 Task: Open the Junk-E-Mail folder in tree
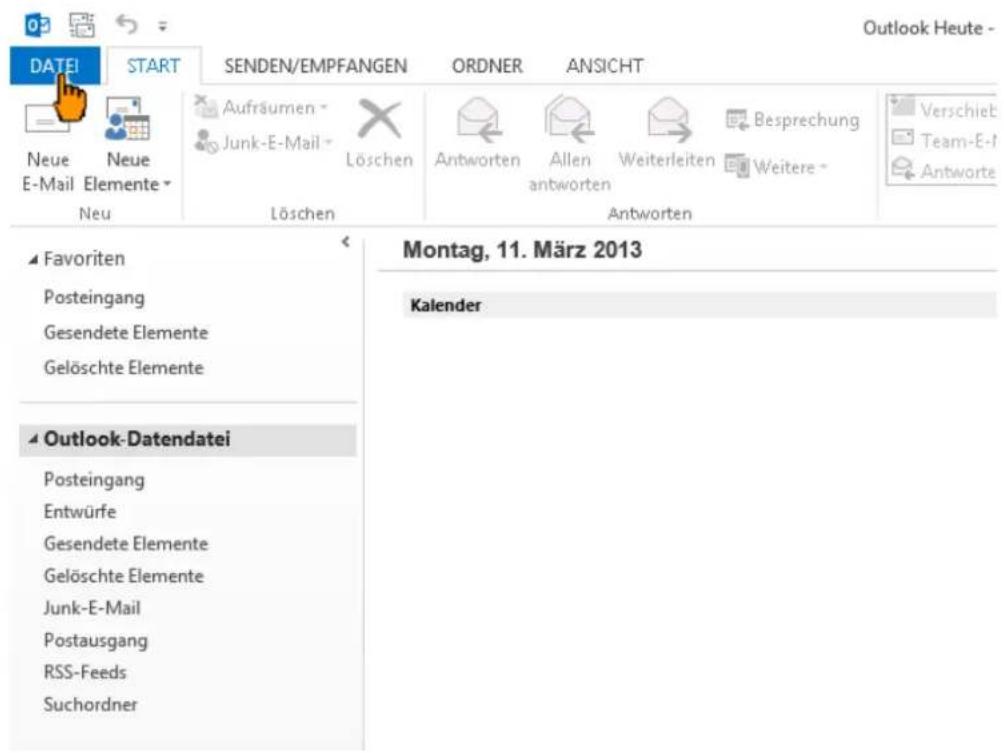click(x=92, y=608)
